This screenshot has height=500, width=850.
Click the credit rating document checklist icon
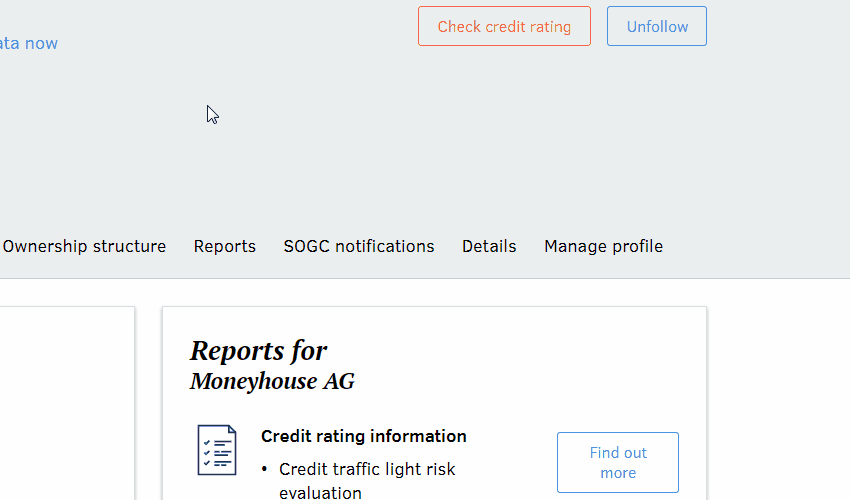[217, 450]
